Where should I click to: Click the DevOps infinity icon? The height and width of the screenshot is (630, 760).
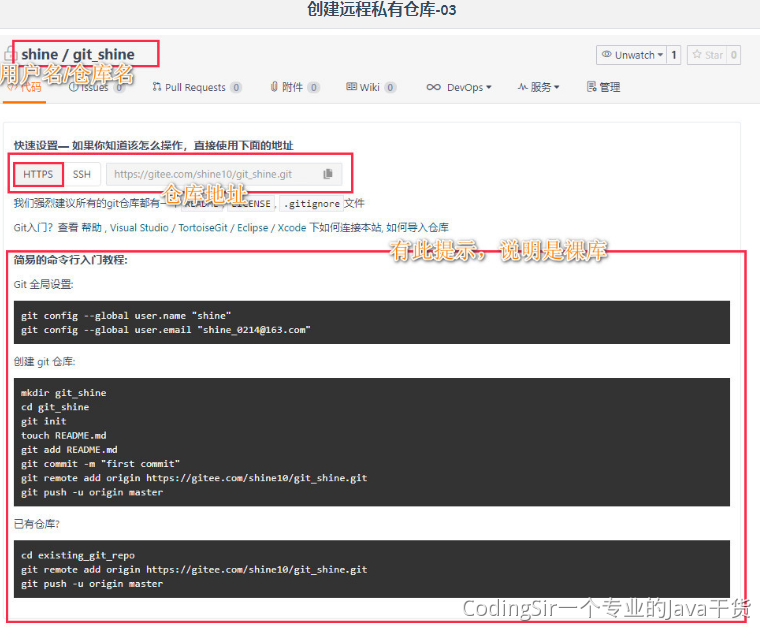pyautogui.click(x=433, y=87)
